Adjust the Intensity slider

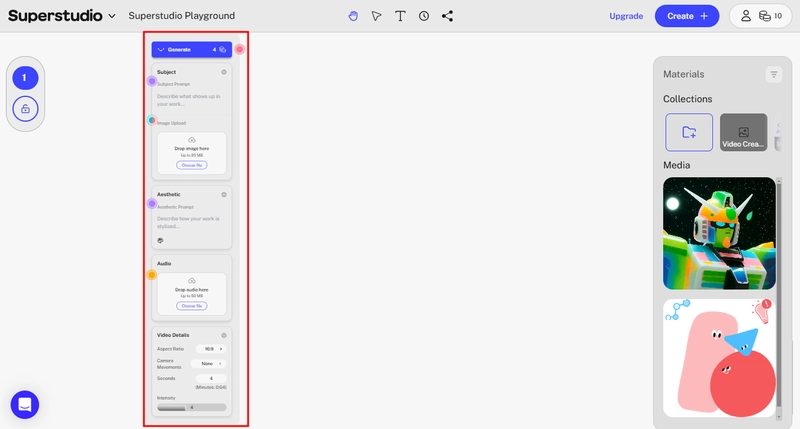pos(192,408)
